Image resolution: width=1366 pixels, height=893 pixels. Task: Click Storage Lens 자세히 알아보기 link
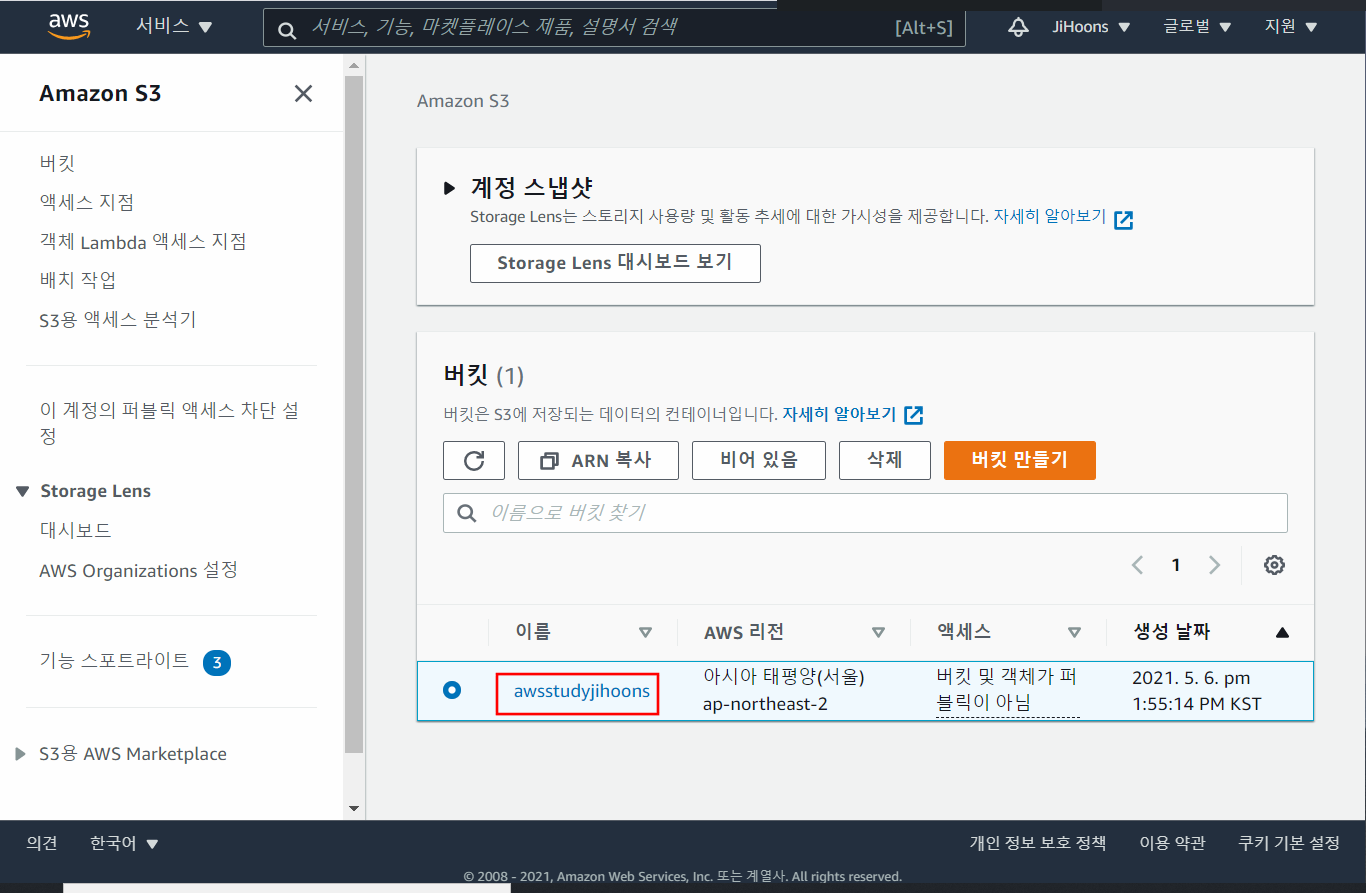[x=1049, y=217]
